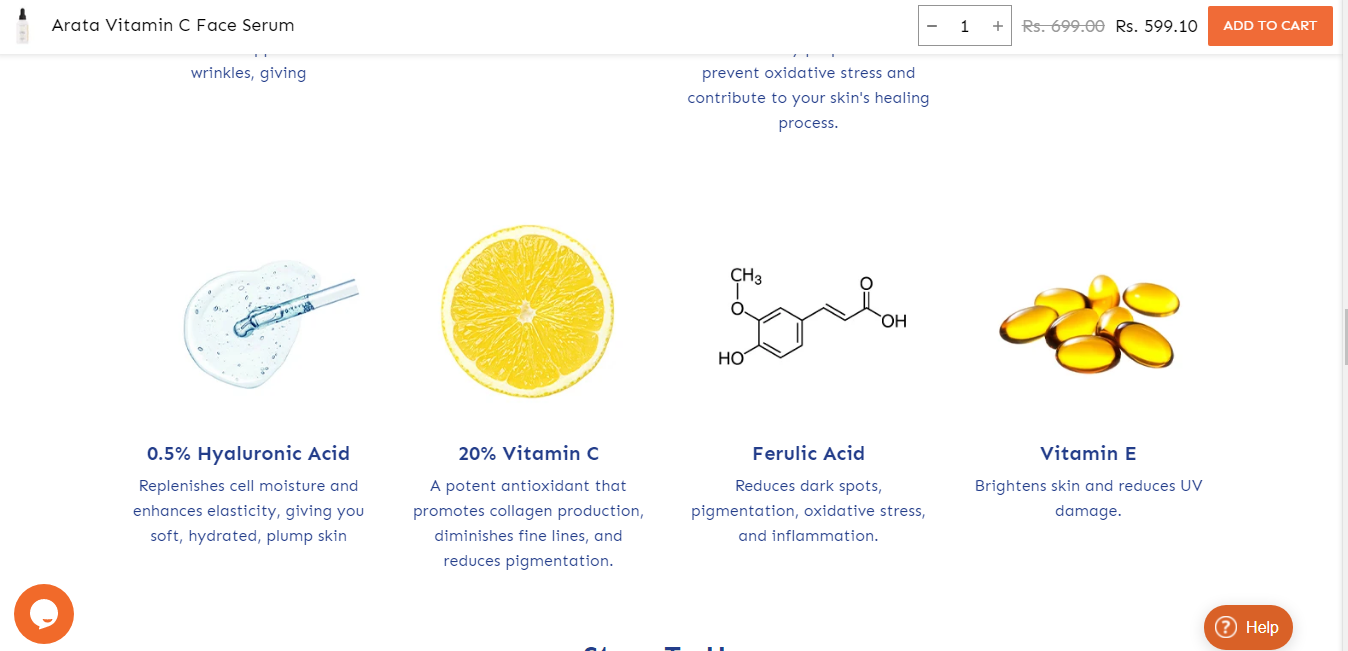Click the struck-through price Rs. 699.00

tap(1063, 26)
